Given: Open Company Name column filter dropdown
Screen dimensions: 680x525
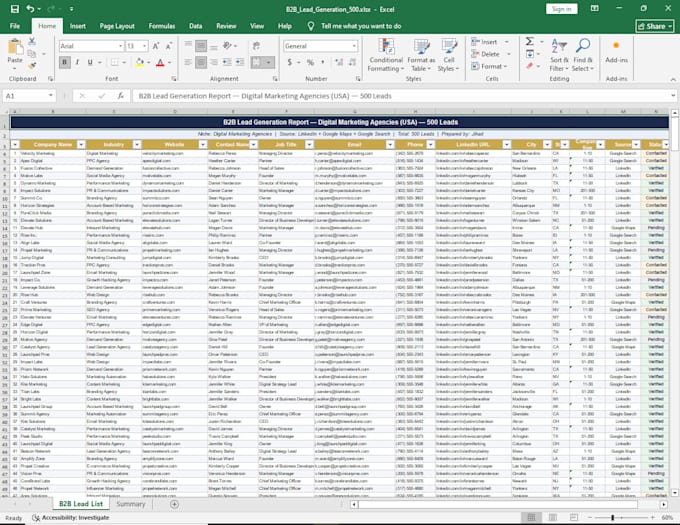Looking at the screenshot, I should click(x=81, y=145).
